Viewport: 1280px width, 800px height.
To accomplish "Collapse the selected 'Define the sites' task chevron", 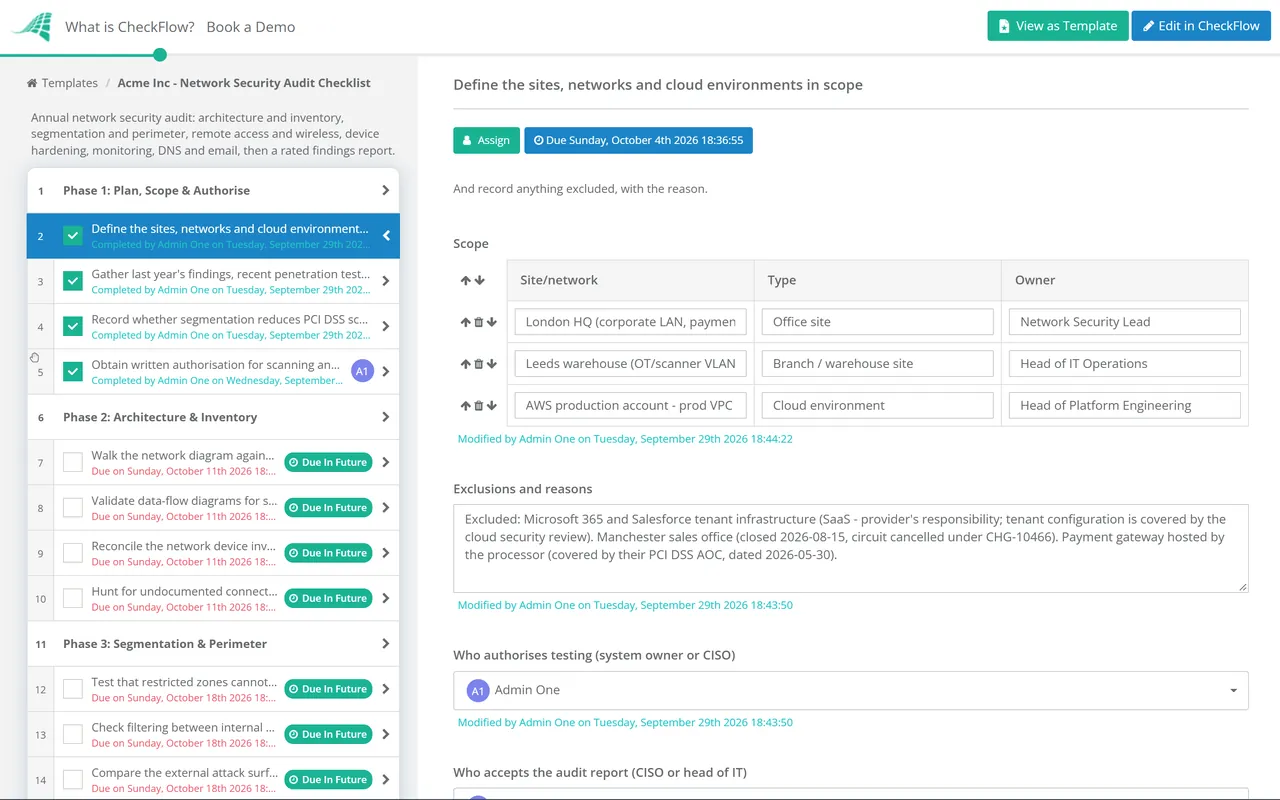I will pos(386,236).
